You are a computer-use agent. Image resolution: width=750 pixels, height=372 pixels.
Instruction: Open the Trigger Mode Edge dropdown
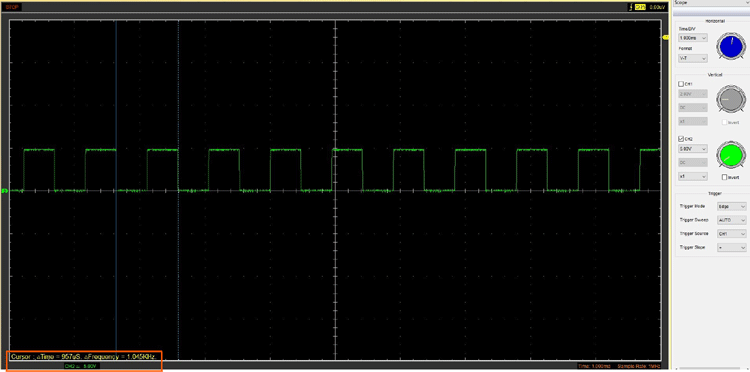click(731, 207)
